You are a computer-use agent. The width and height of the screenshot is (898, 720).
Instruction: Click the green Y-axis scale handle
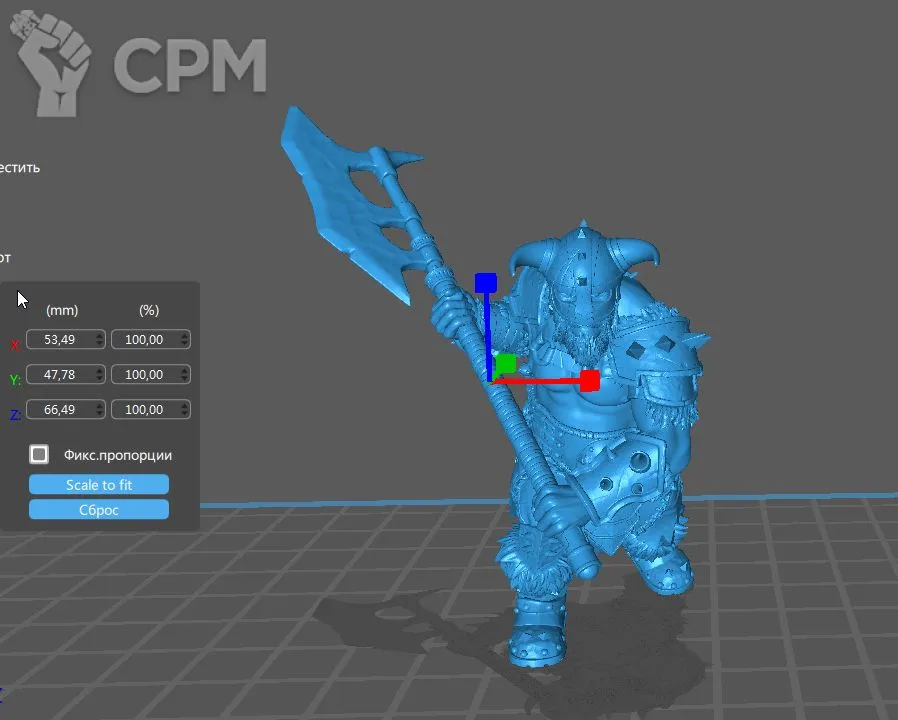[506, 363]
